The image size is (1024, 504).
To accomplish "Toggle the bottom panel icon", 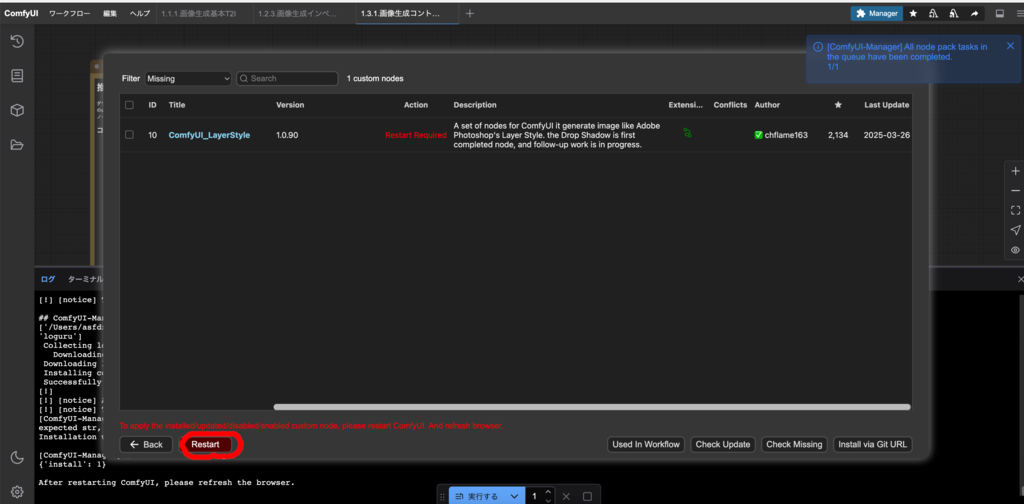I will tap(1000, 13).
